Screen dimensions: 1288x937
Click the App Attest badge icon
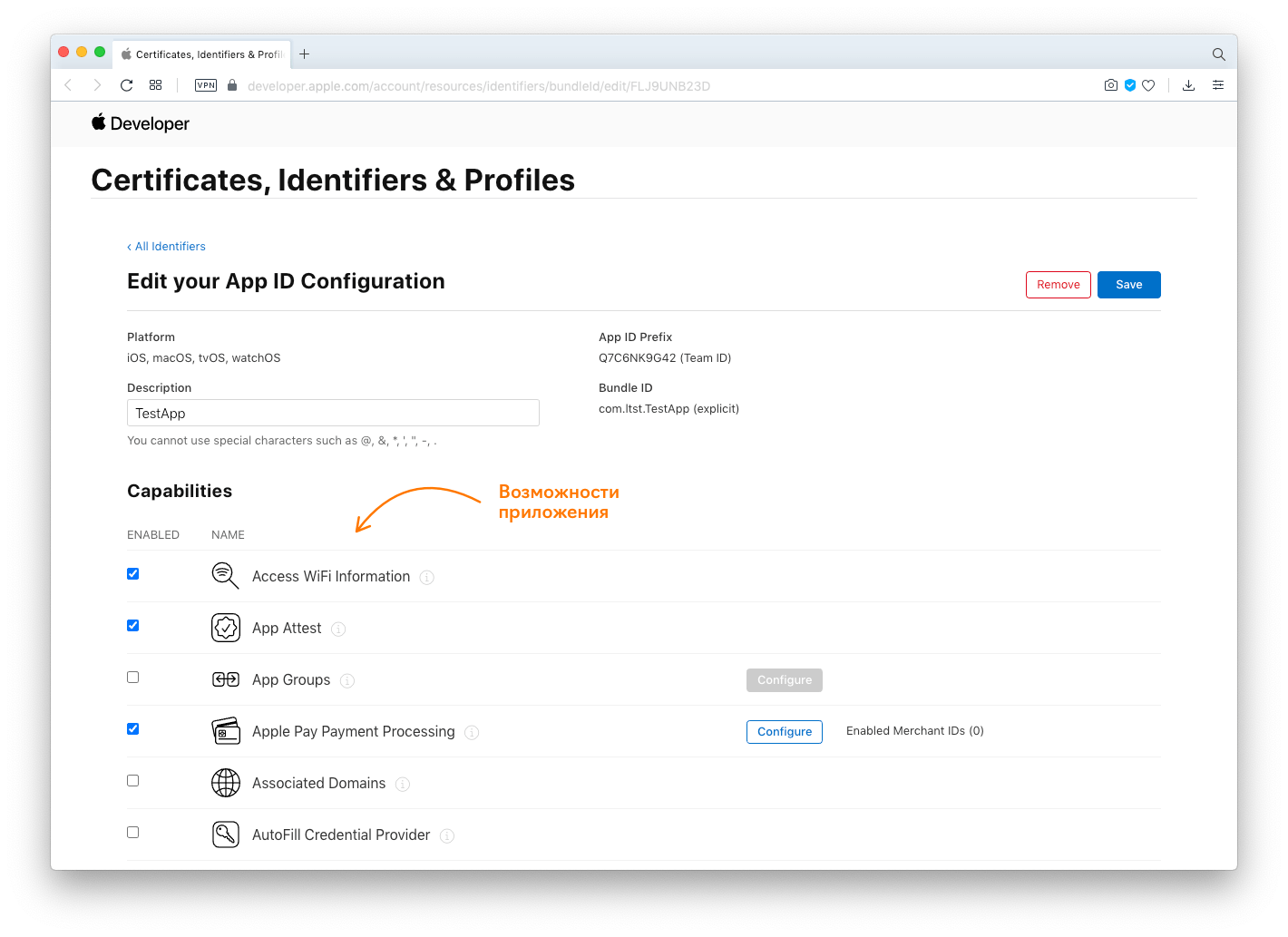click(x=226, y=628)
